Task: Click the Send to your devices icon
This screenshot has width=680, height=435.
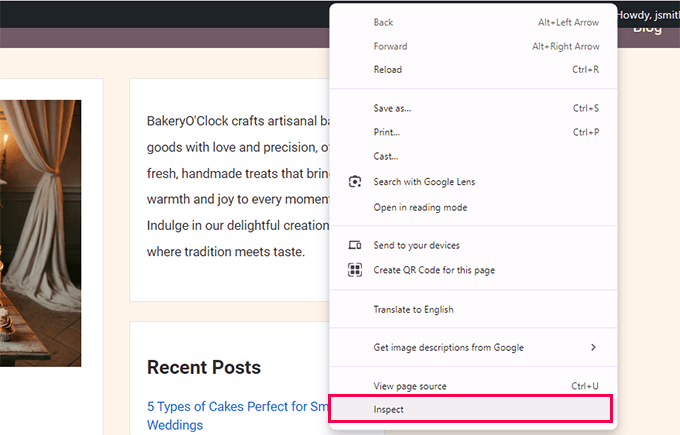Action: (x=354, y=245)
